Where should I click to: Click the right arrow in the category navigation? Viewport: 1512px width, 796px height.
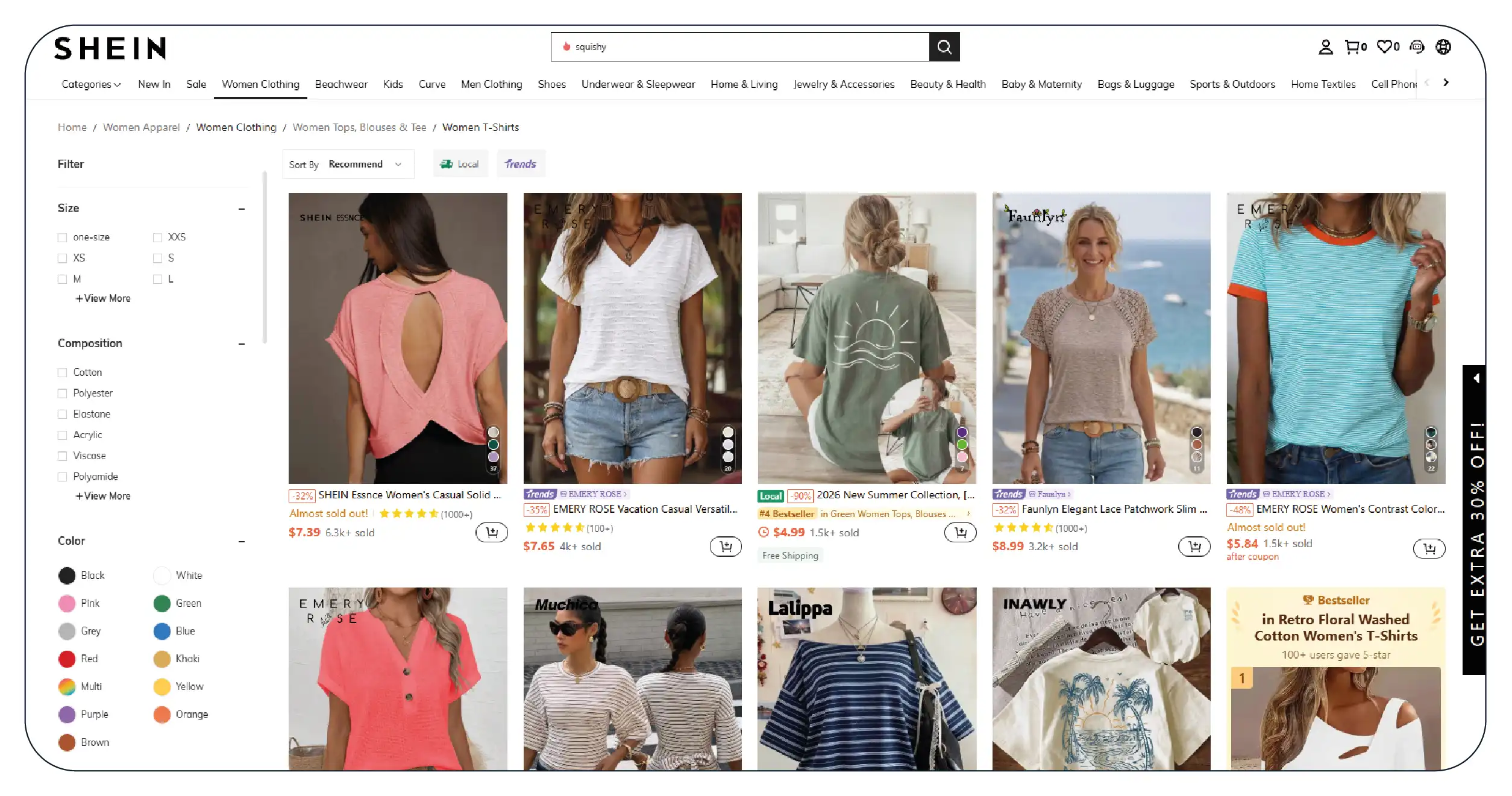click(x=1446, y=83)
